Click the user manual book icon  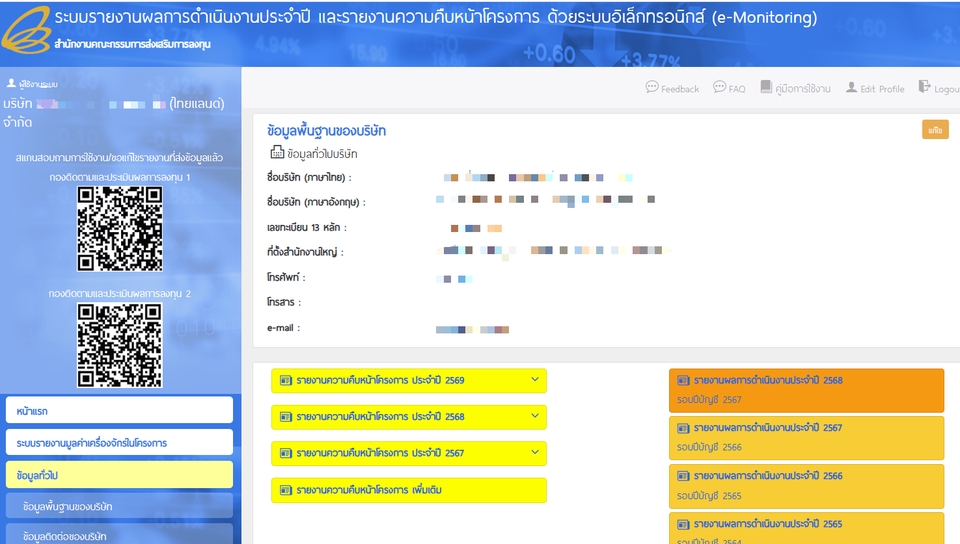coord(766,88)
